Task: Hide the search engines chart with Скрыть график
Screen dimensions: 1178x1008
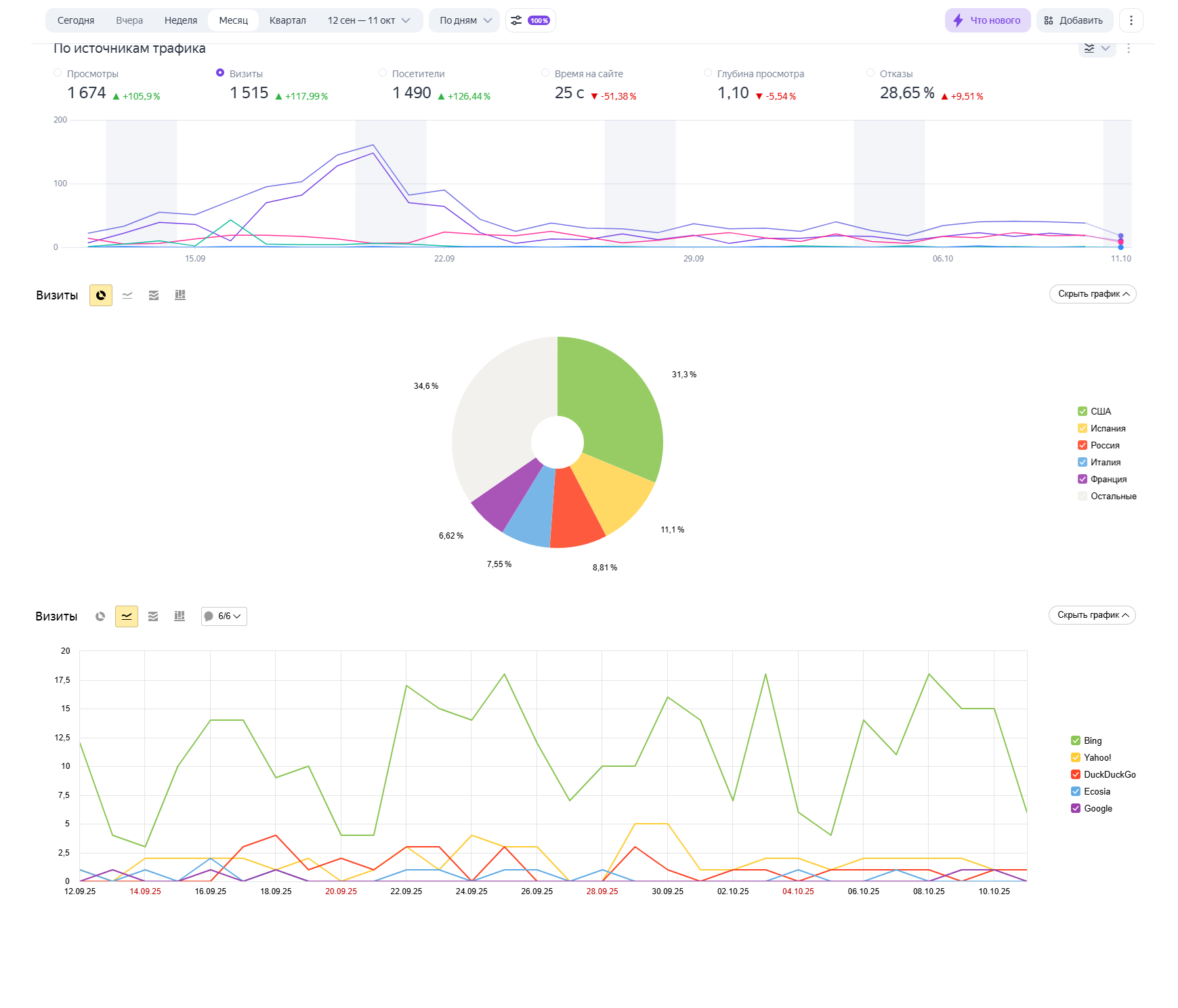Action: (x=1092, y=615)
